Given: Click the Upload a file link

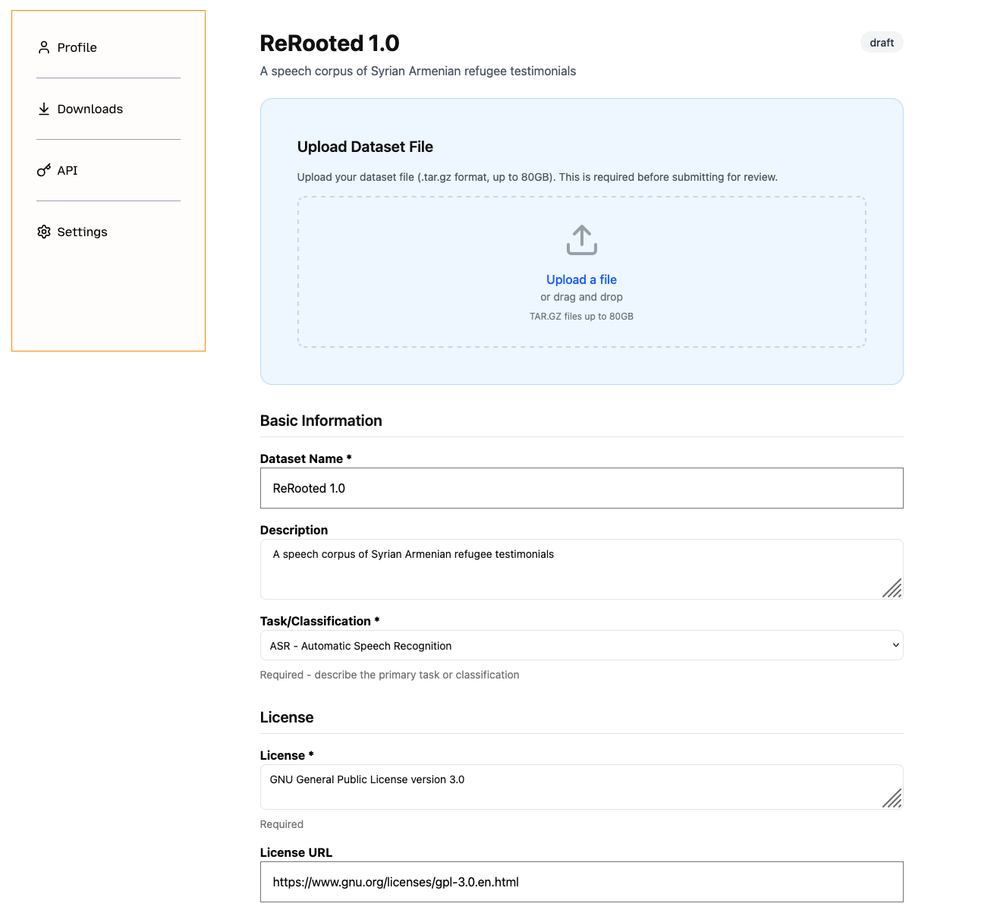Looking at the screenshot, I should [581, 279].
